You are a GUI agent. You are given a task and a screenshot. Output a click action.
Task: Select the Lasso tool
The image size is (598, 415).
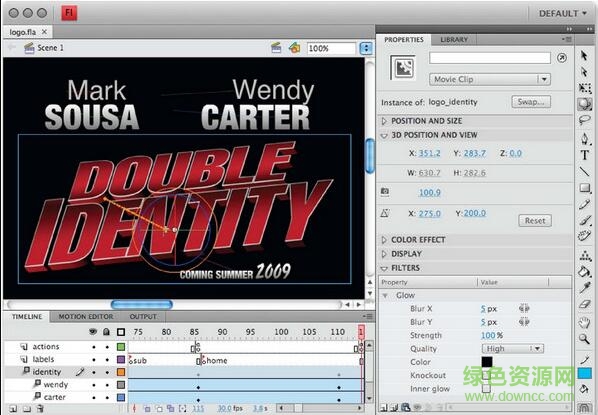[584, 121]
